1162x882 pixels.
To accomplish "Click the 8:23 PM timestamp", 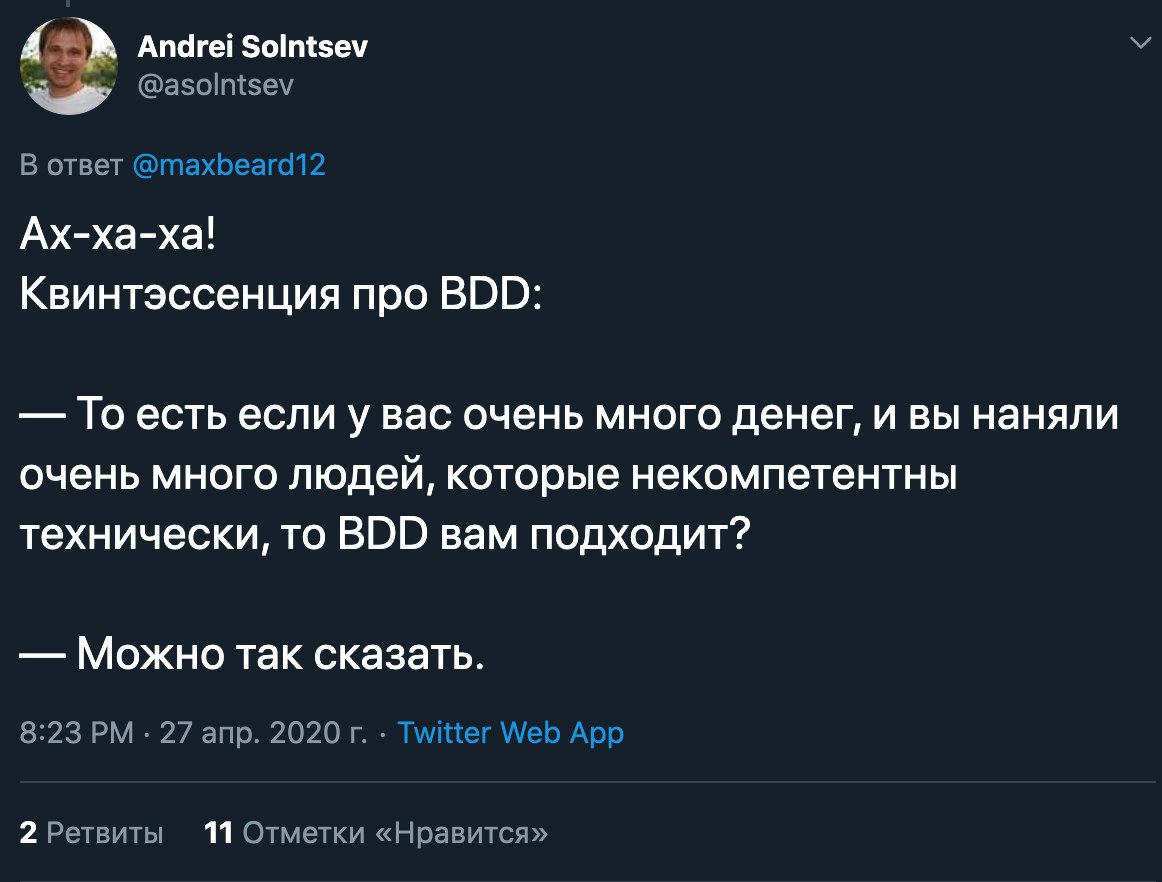I will [76, 733].
